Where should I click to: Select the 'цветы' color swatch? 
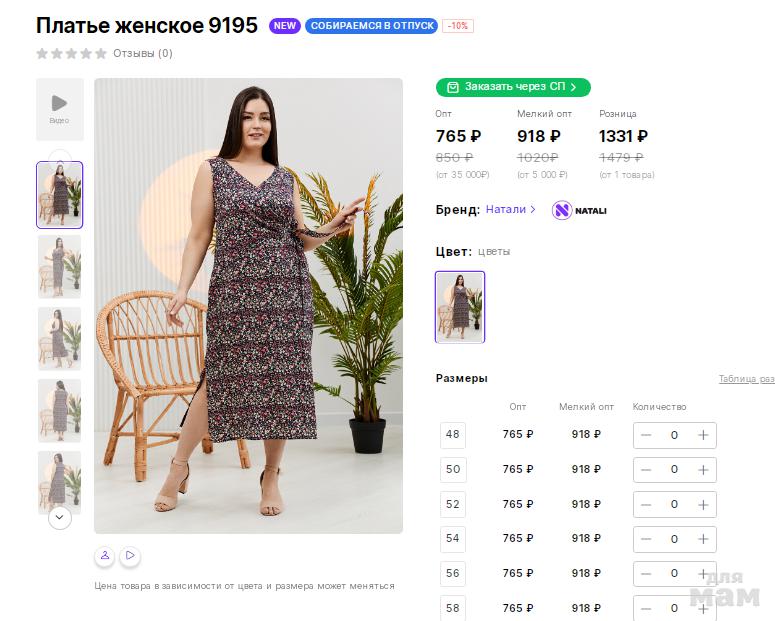tap(460, 307)
